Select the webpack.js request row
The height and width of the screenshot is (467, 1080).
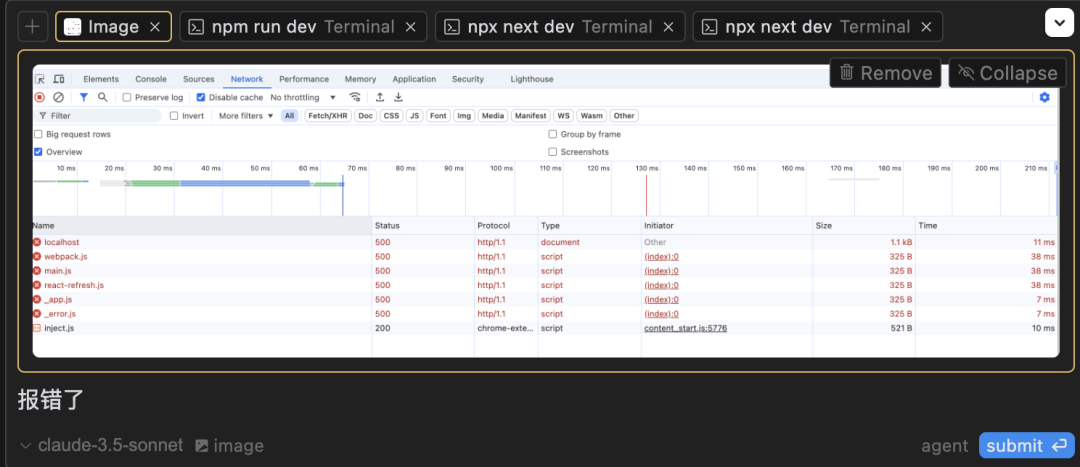[546, 256]
